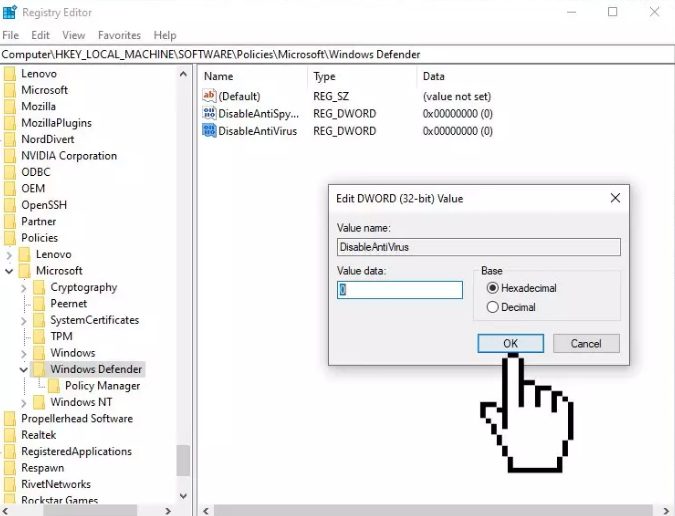Click the Partner folder icon
The image size is (675, 516).
[x=10, y=221]
